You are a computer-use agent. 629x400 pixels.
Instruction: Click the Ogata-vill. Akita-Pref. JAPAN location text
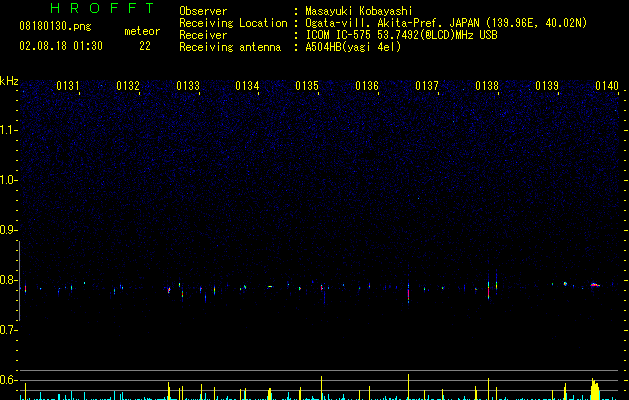pyautogui.click(x=446, y=23)
